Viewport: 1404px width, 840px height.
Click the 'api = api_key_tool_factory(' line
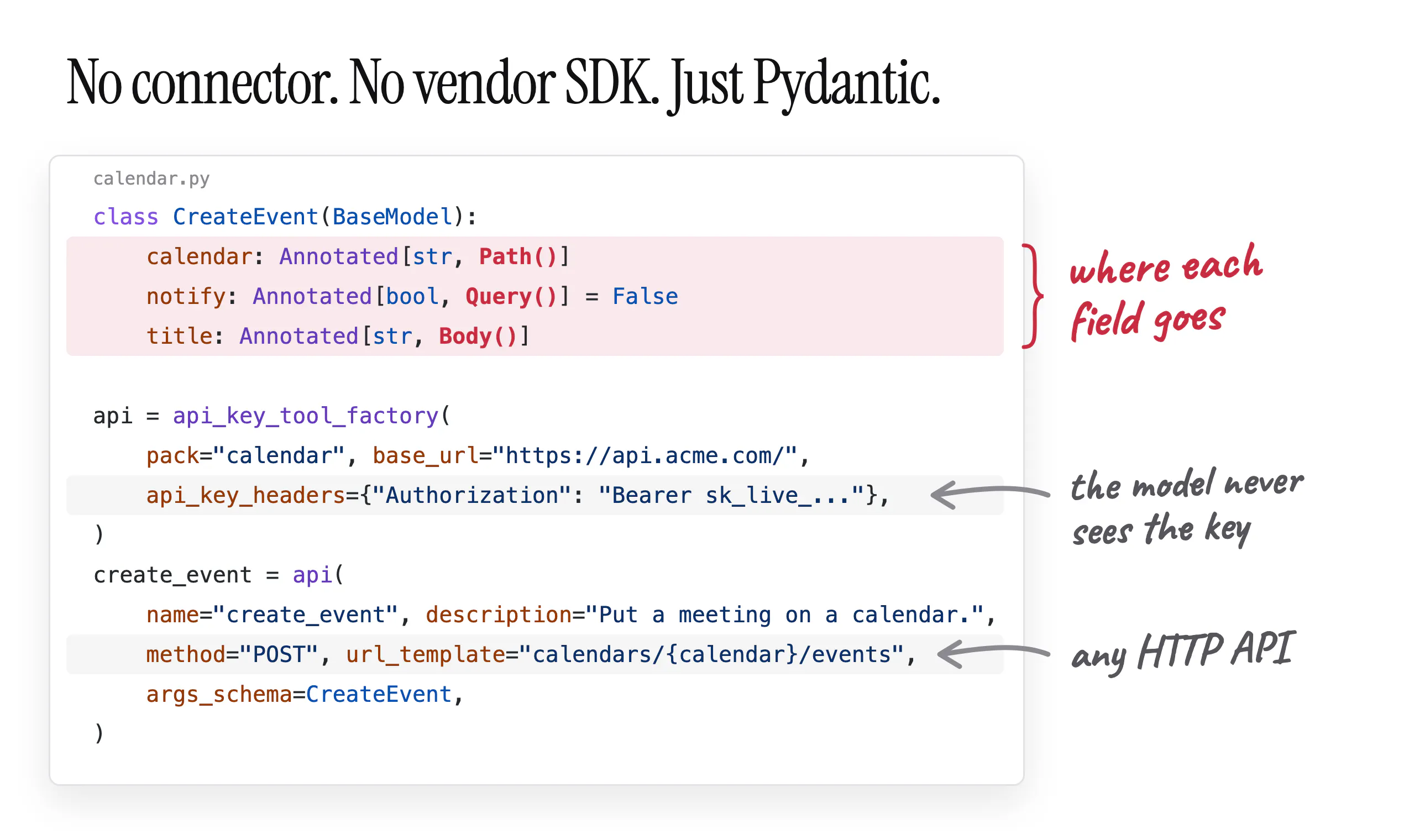coord(272,416)
